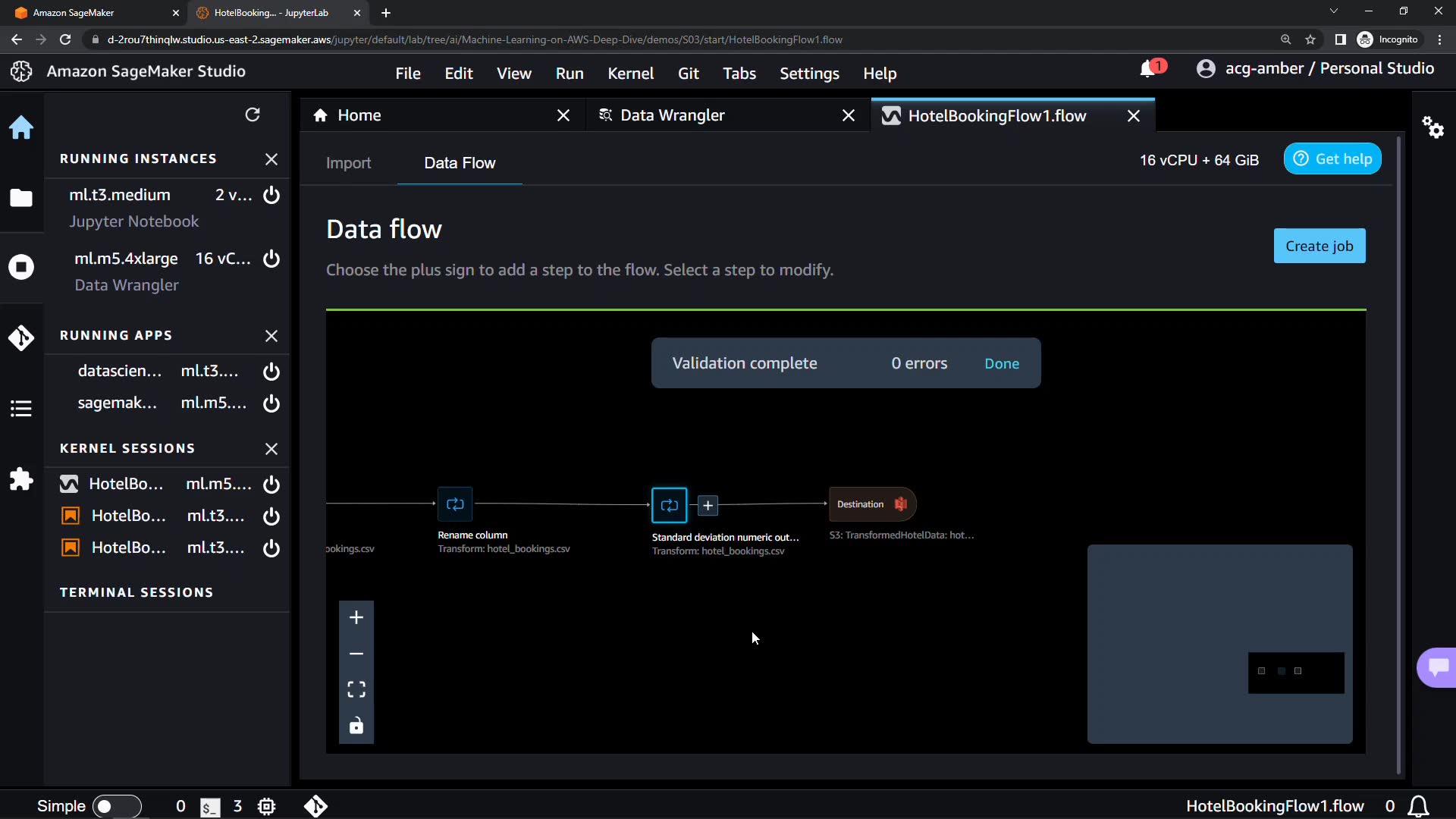This screenshot has width=1456, height=819.
Task: Shut down the ml.m5.4xlarge Data Wrangler instance
Action: [x=271, y=259]
